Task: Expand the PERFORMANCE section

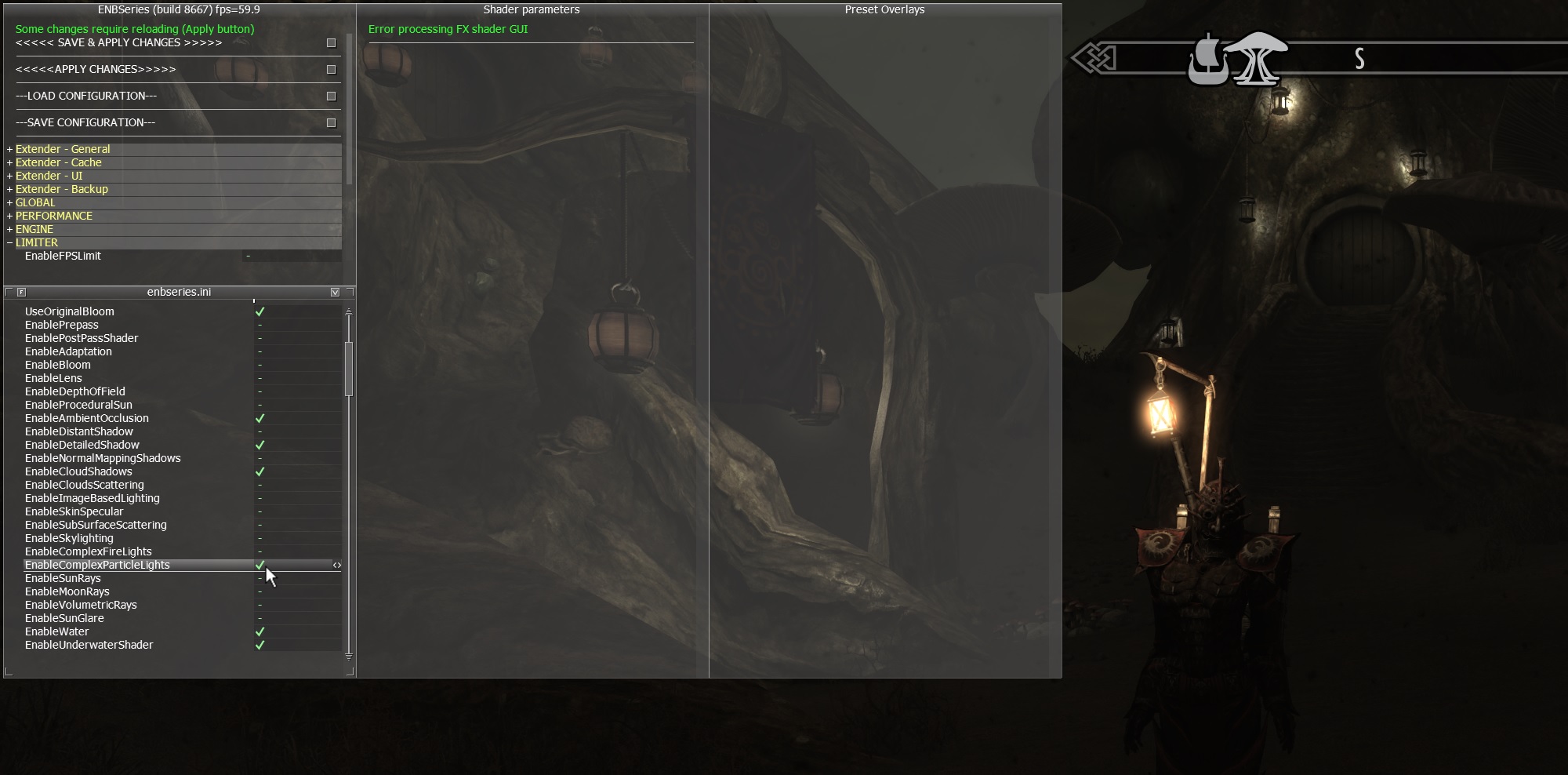Action: 10,216
